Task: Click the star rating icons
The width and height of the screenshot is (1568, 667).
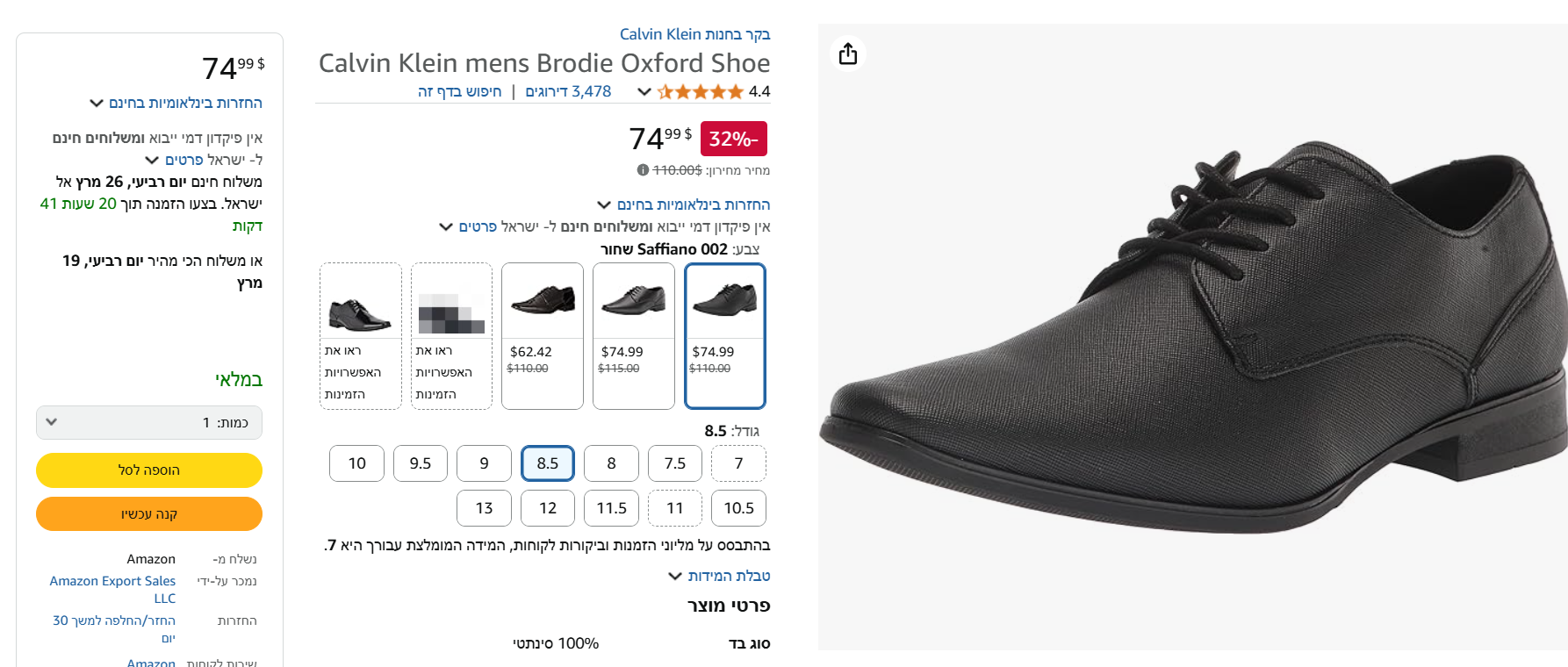Action: [700, 91]
